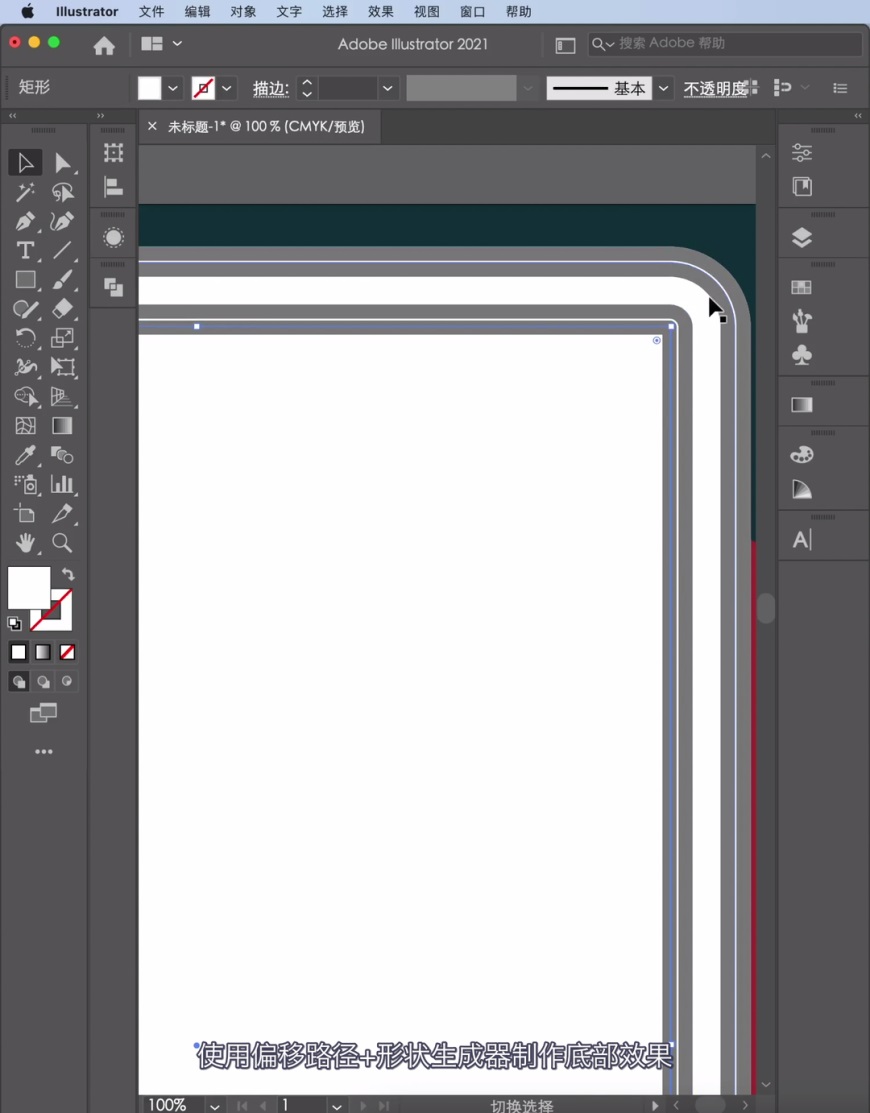Click 不透明度 opacity link
This screenshot has width=870, height=1113.
(715, 89)
